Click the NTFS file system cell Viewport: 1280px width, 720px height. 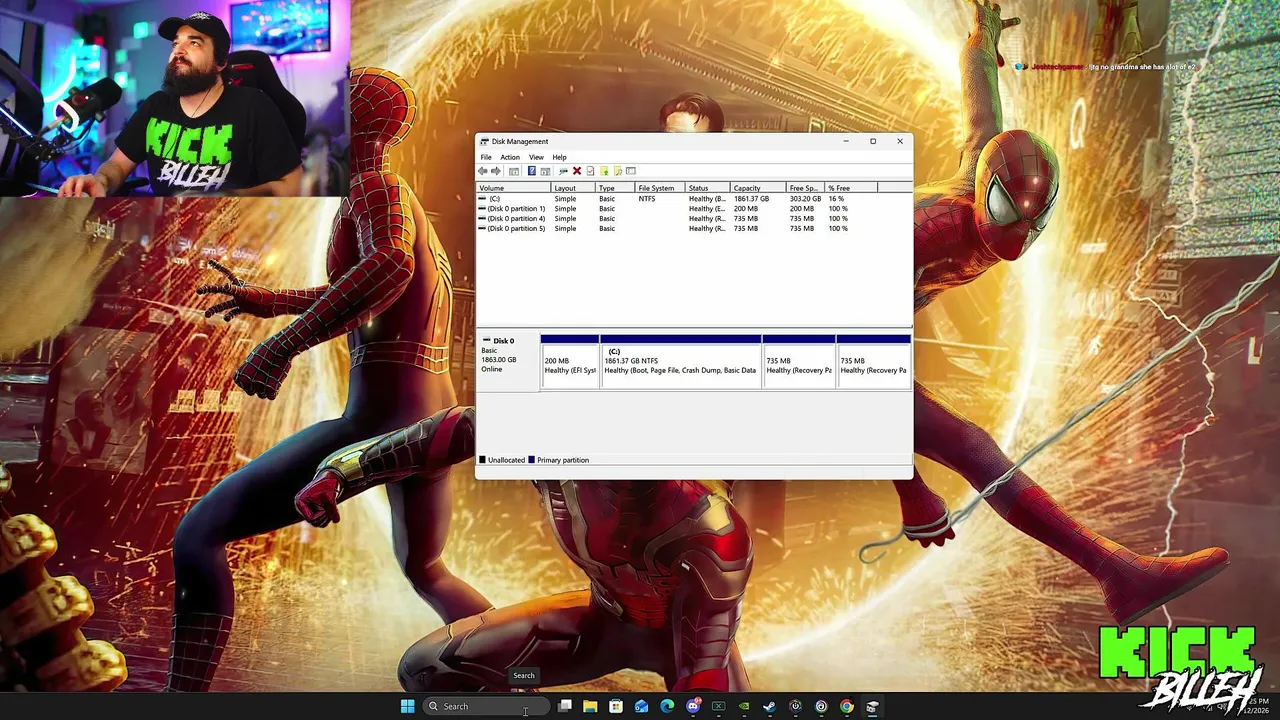[647, 199]
